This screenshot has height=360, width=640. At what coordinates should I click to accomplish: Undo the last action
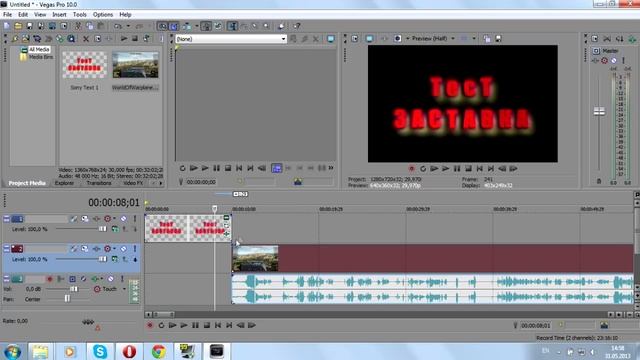coord(118,26)
